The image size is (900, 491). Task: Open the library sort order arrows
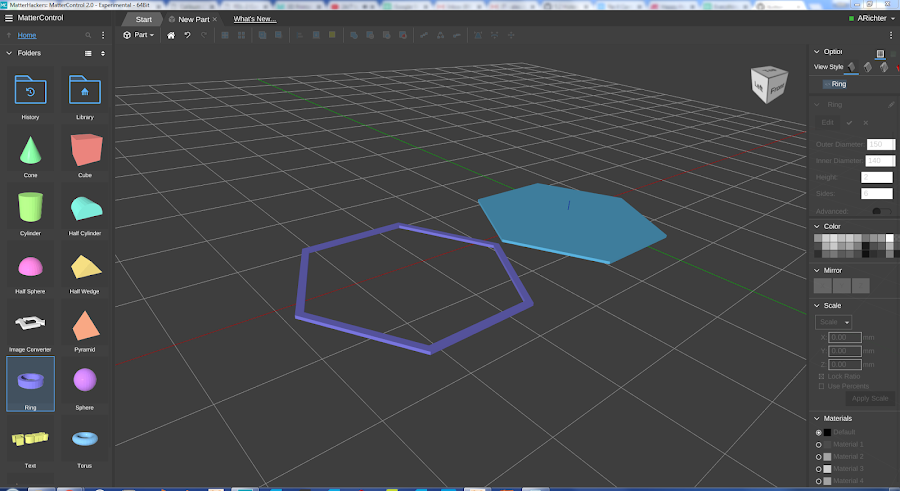click(103, 53)
